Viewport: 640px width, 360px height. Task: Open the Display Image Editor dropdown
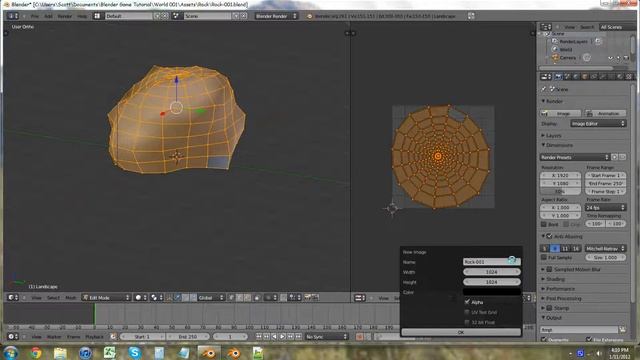click(x=598, y=123)
